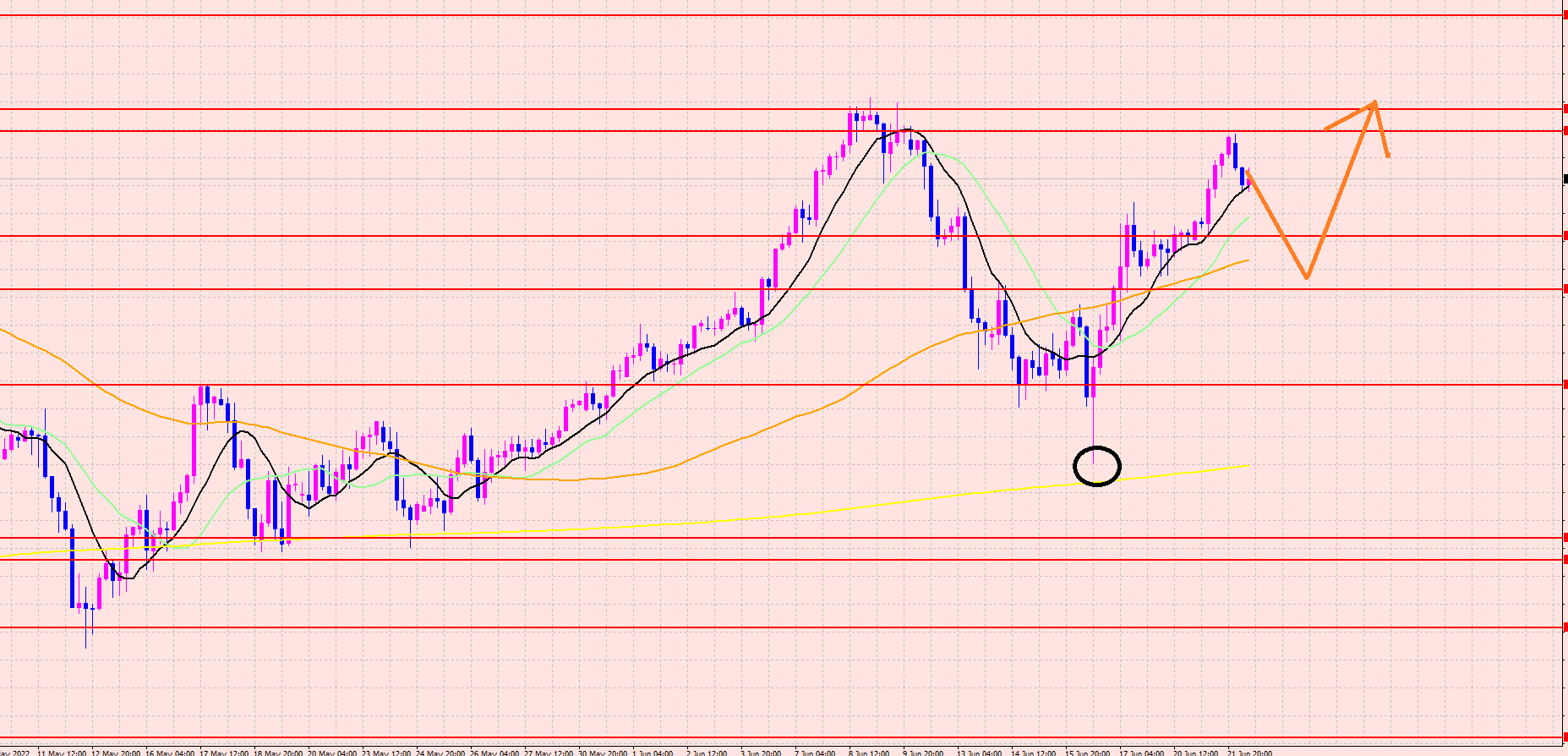
Task: Click the '1 Jun 04:00' time axis label
Action: [x=653, y=752]
